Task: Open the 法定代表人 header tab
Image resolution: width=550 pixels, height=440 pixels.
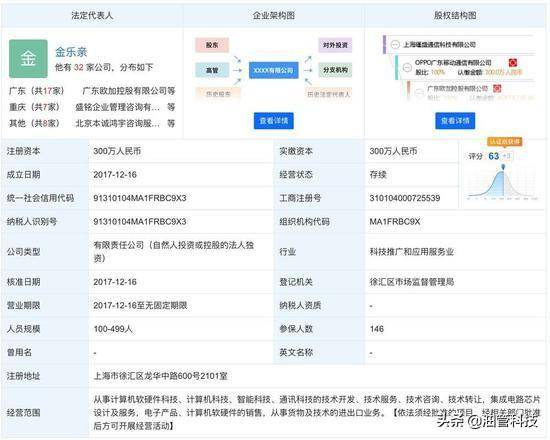Action: (92, 15)
